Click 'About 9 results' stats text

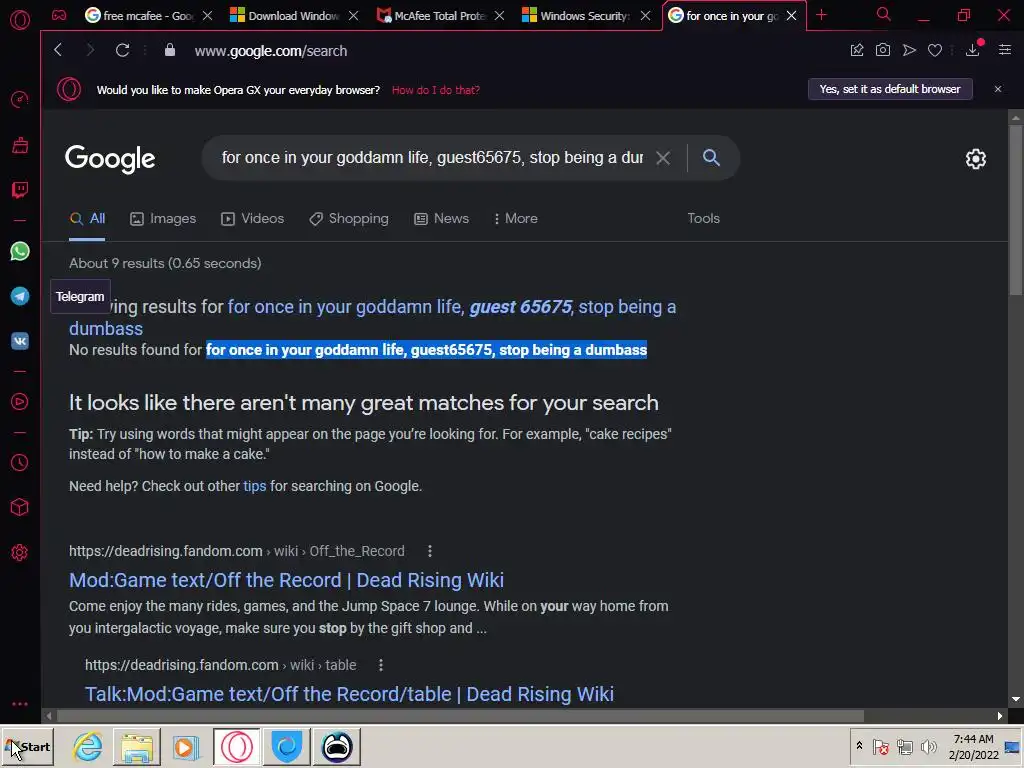coord(165,263)
